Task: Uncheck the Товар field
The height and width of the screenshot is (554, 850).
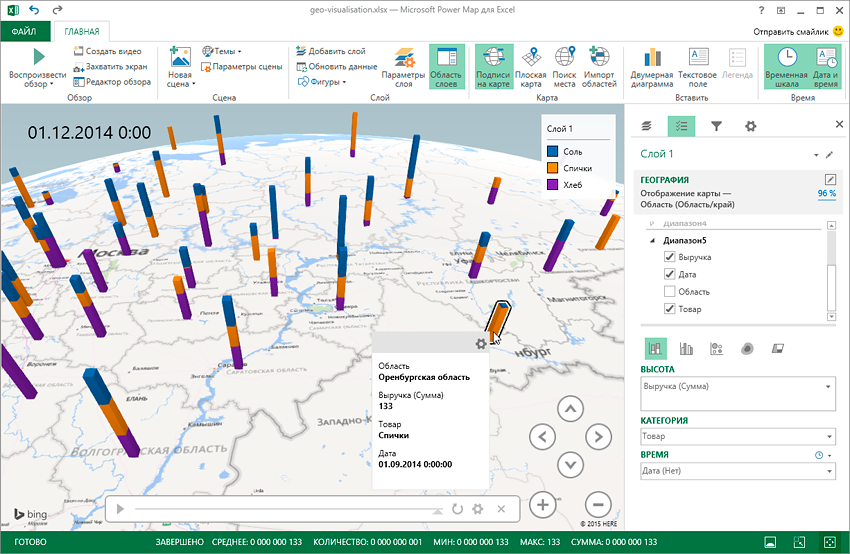Action: (669, 309)
